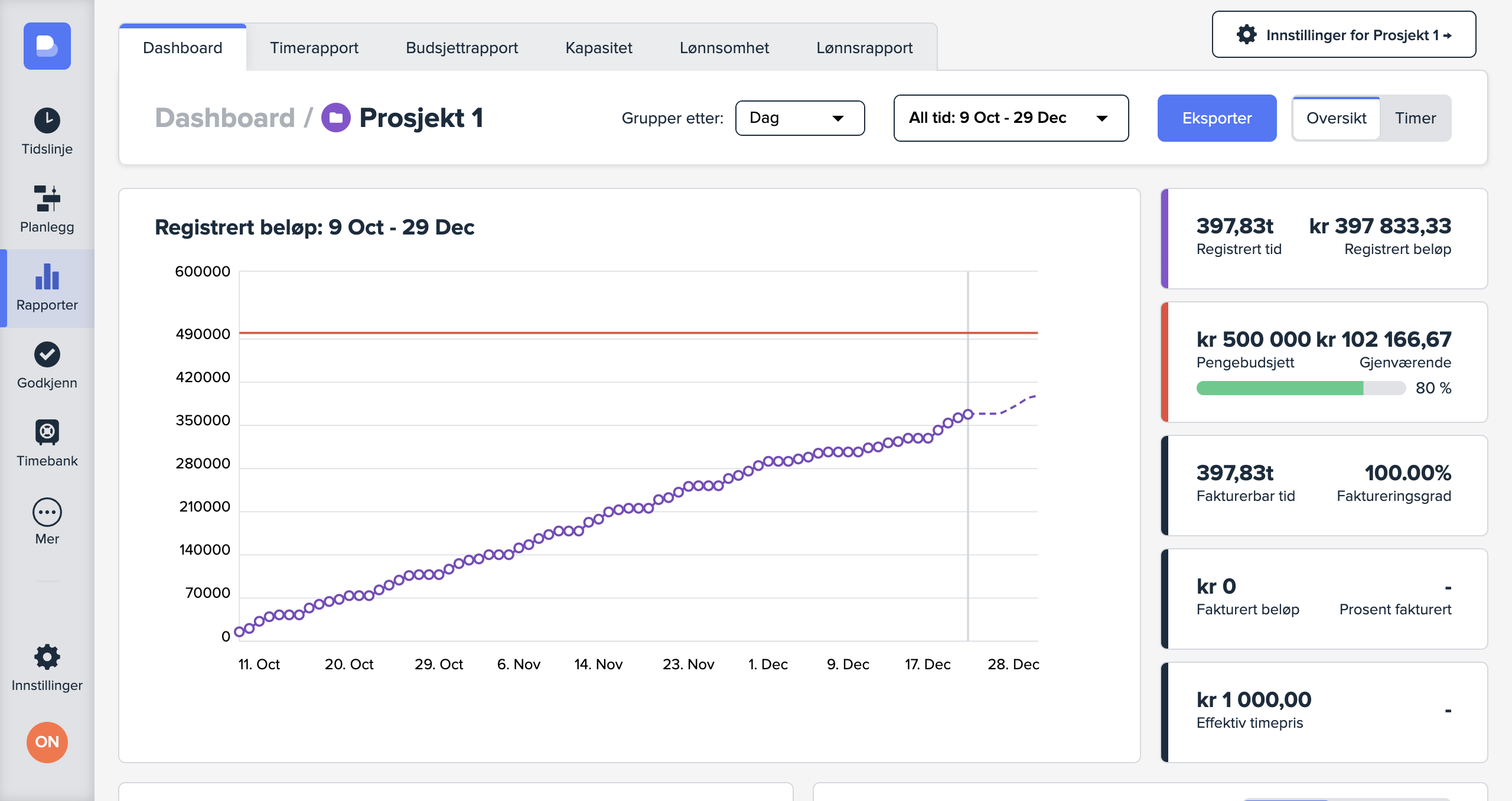Switch to Oversikt view
This screenshot has width=1512, height=801.
[1336, 118]
